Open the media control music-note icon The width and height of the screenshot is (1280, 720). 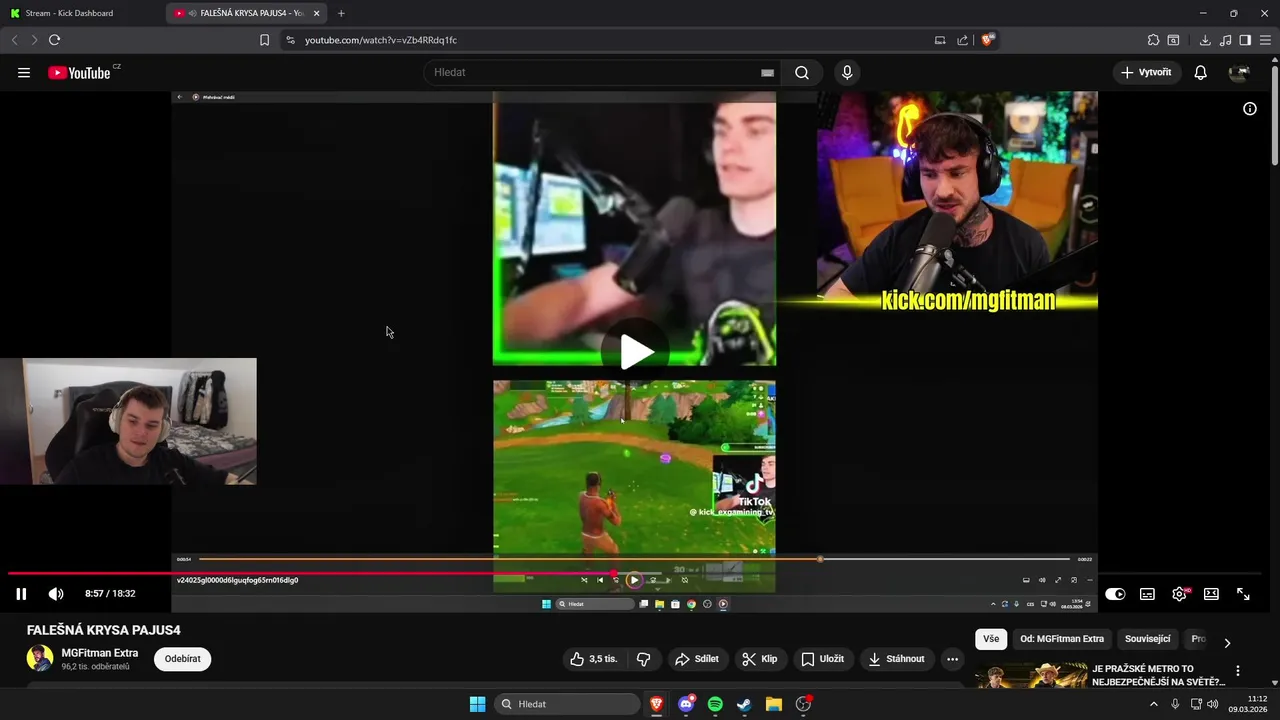pos(1225,40)
